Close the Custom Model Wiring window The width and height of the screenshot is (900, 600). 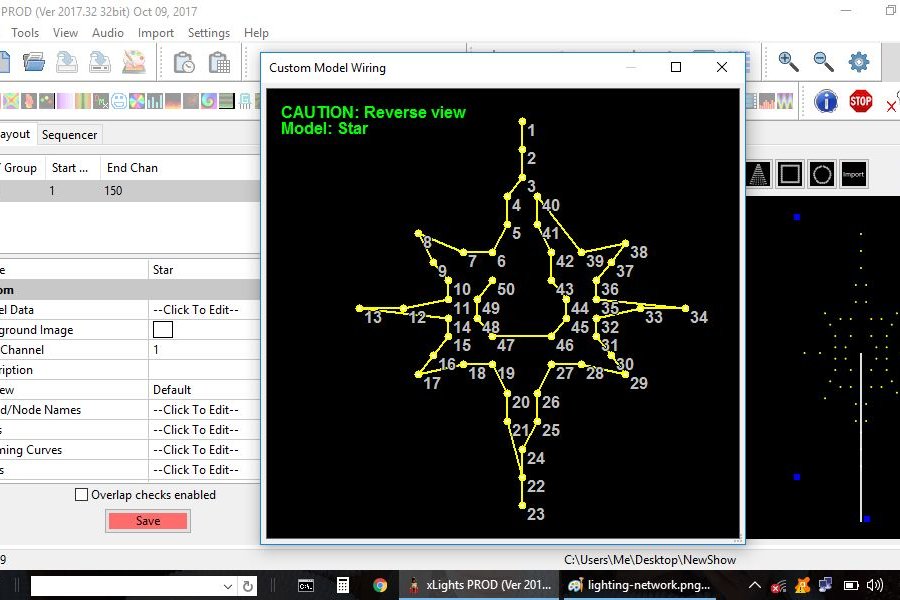click(722, 67)
